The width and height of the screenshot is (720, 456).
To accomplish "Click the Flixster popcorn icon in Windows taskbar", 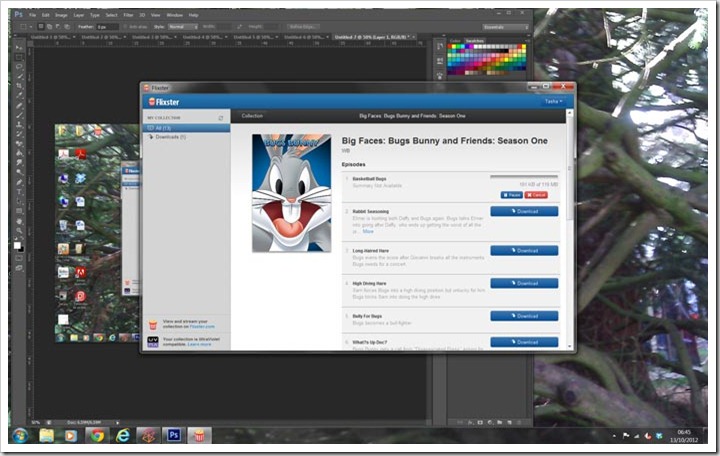I will [x=199, y=435].
